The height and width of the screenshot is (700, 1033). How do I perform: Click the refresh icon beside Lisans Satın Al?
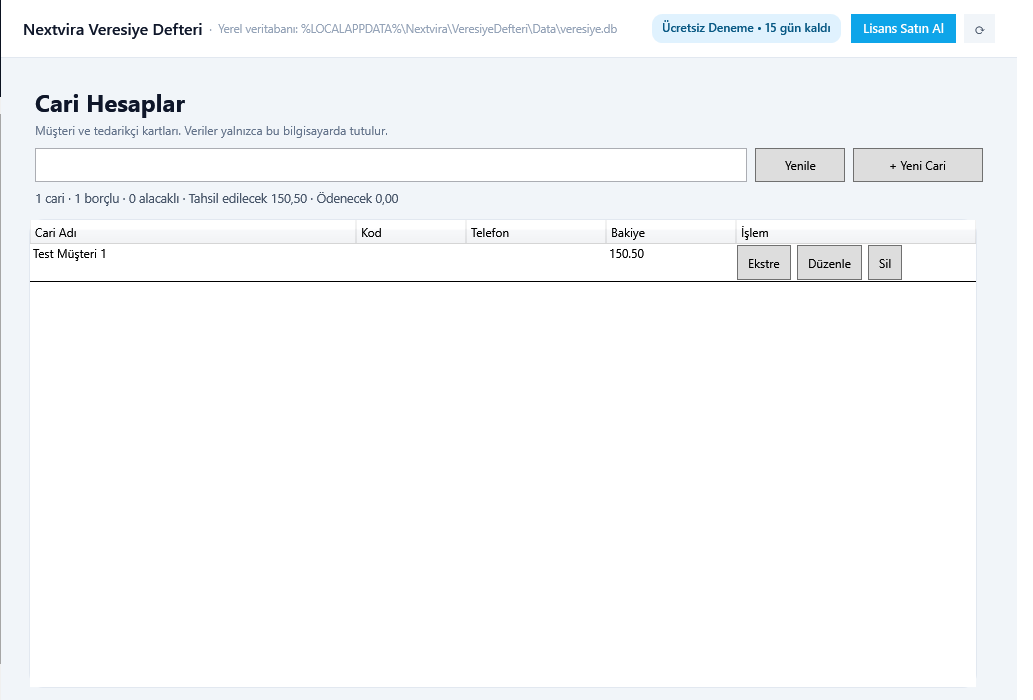tap(979, 29)
